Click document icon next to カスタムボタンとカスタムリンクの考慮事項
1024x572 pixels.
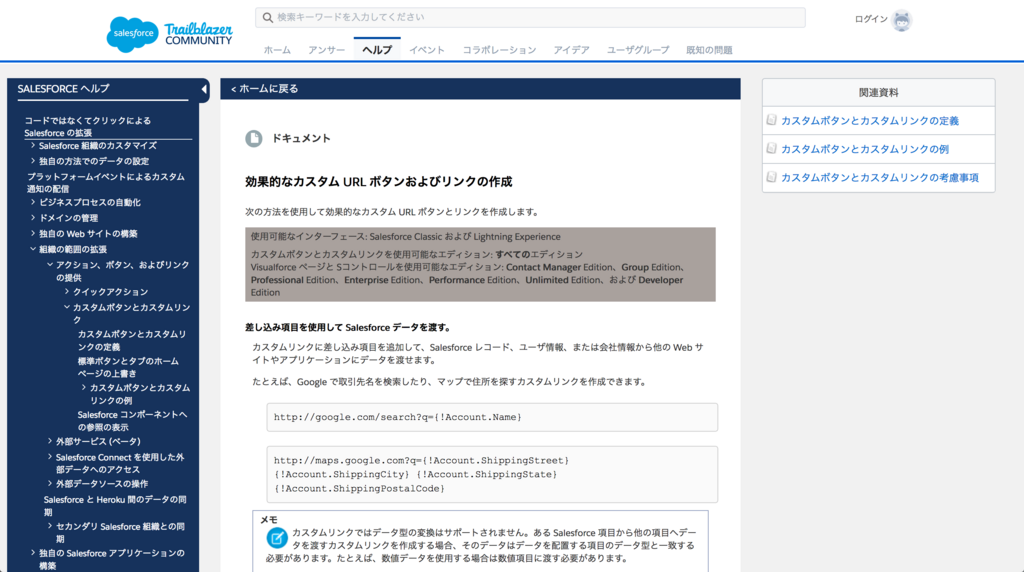[771, 177]
